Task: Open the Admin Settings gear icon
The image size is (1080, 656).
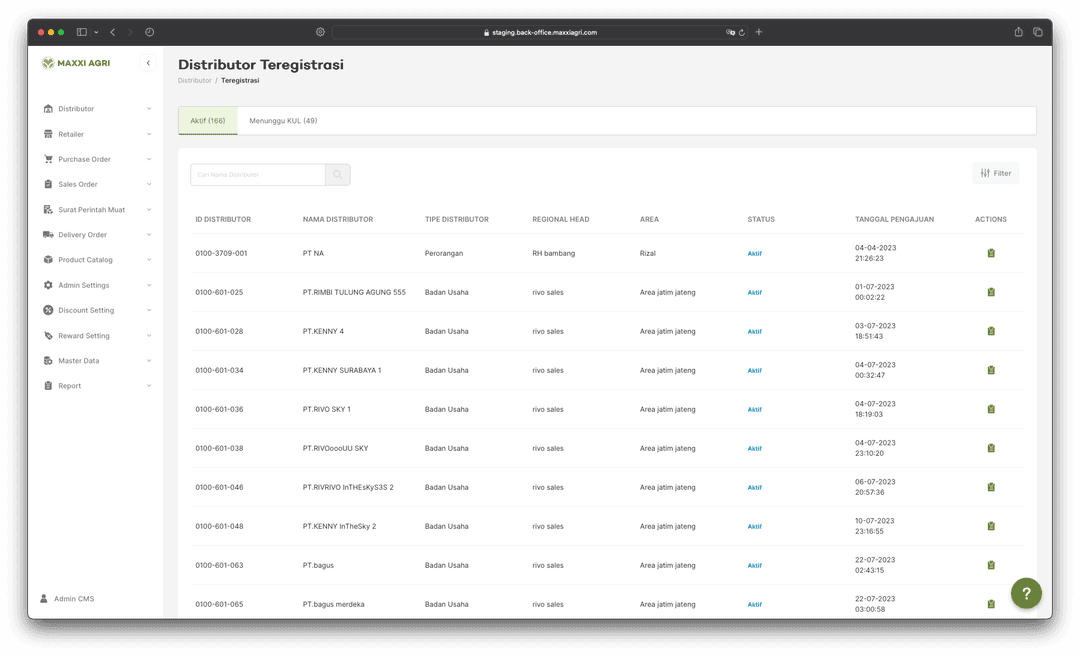Action: click(x=47, y=284)
